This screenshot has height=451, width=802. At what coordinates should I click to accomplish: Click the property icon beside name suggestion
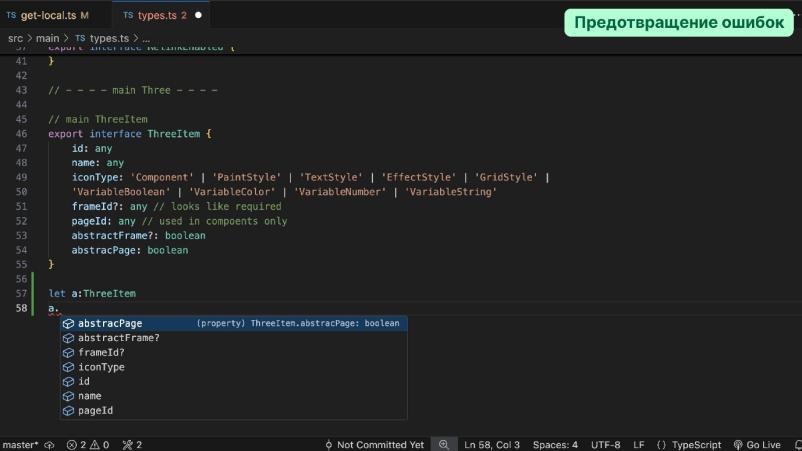coord(69,396)
